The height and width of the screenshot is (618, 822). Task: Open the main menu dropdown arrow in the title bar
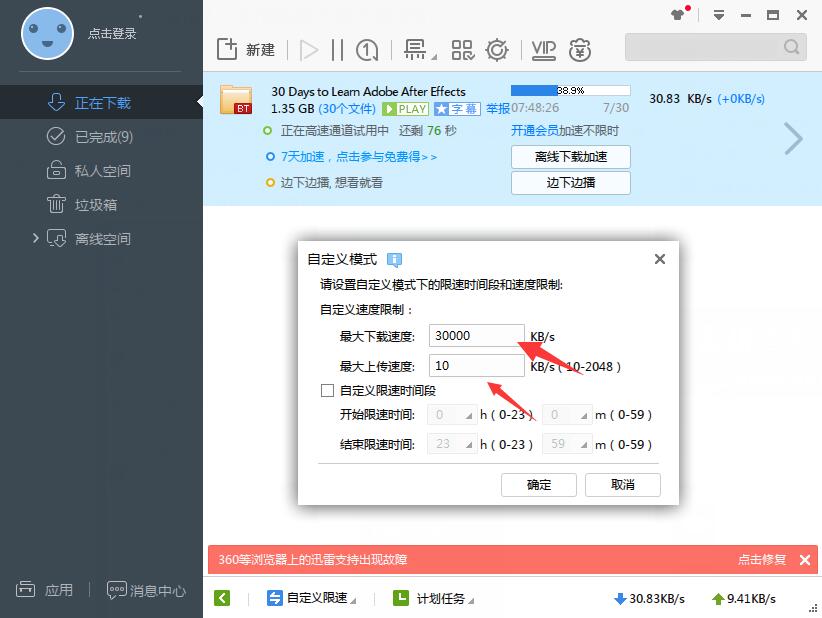[719, 15]
